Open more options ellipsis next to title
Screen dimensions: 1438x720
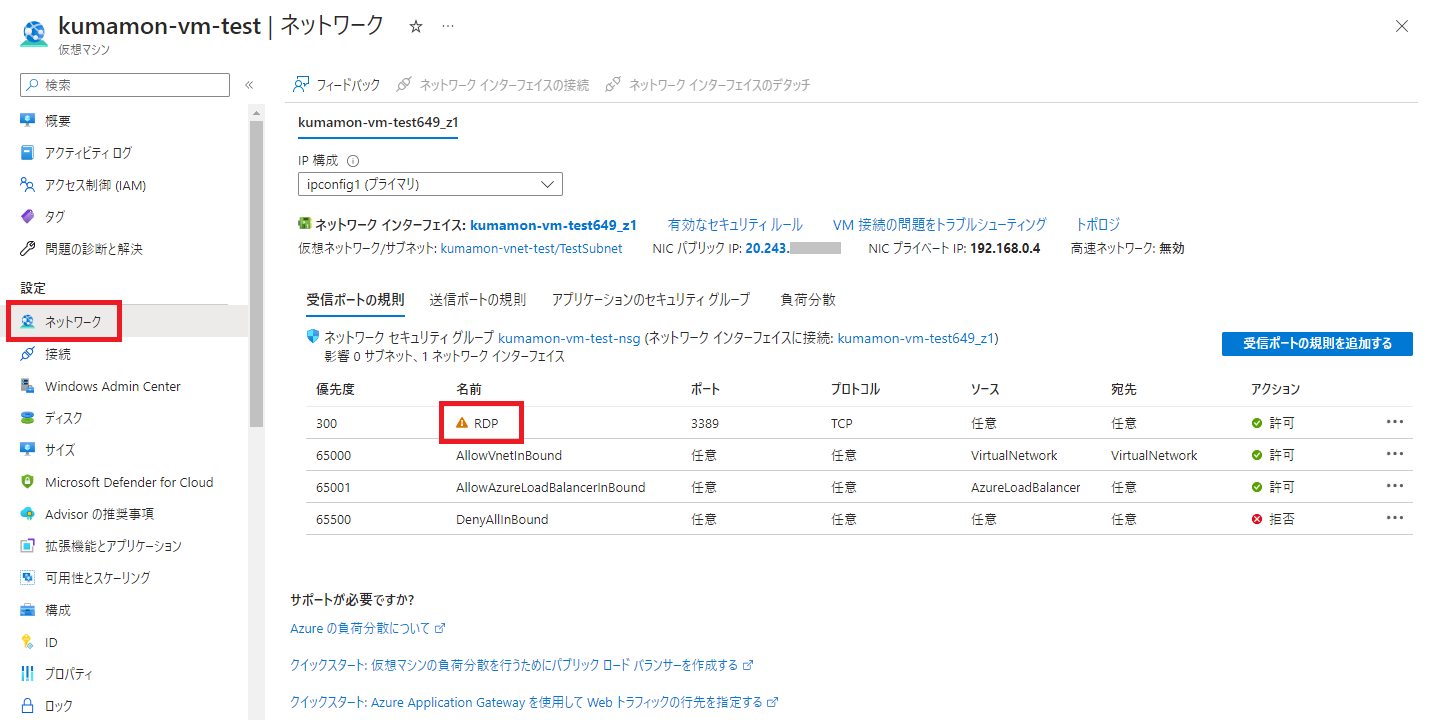pyautogui.click(x=448, y=27)
